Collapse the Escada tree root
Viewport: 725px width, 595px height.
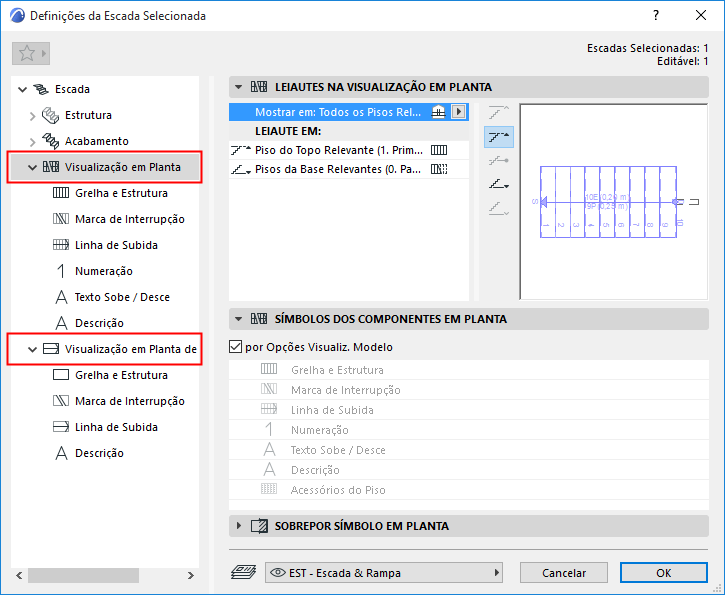tap(22, 89)
